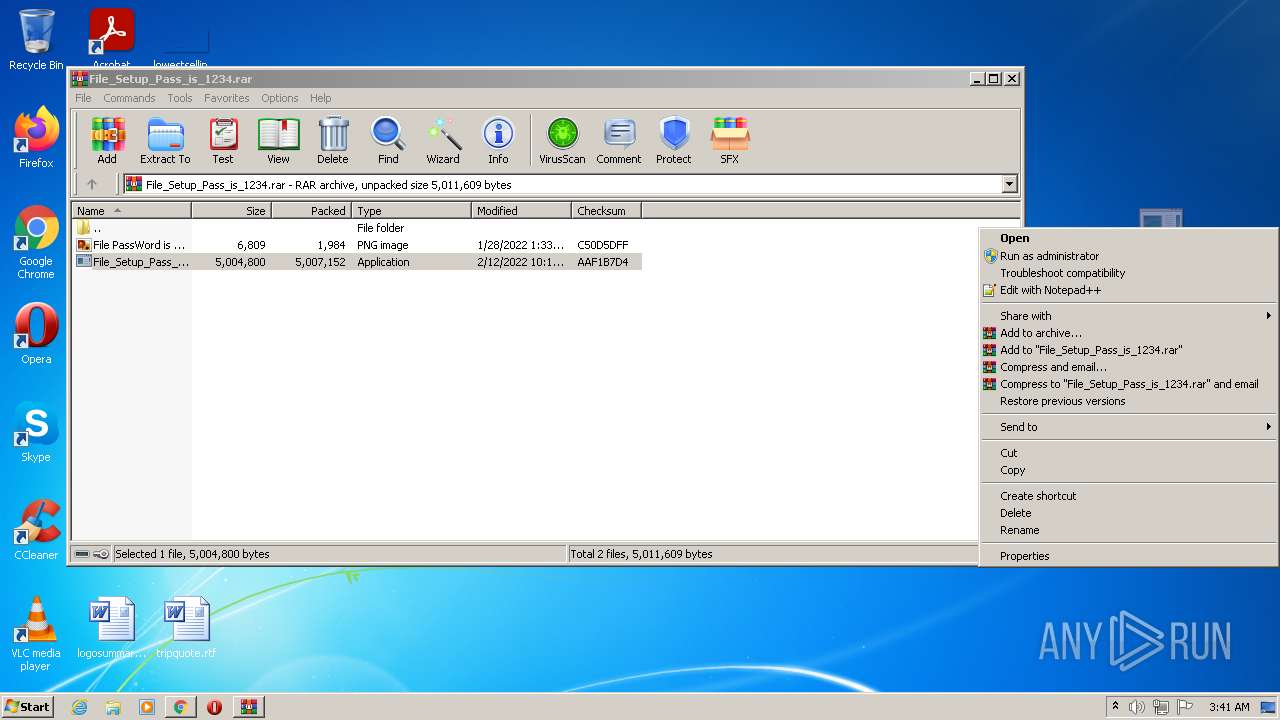Go up one folder level arrow
This screenshot has height=720, width=1280.
[x=92, y=184]
